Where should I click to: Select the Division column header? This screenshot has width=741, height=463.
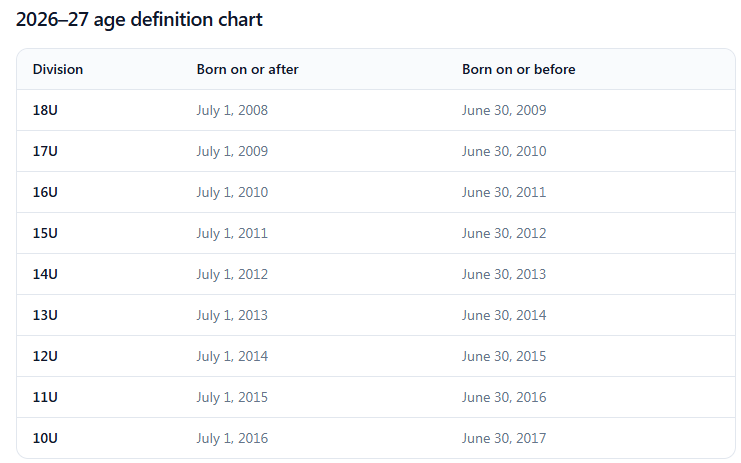tap(58, 69)
